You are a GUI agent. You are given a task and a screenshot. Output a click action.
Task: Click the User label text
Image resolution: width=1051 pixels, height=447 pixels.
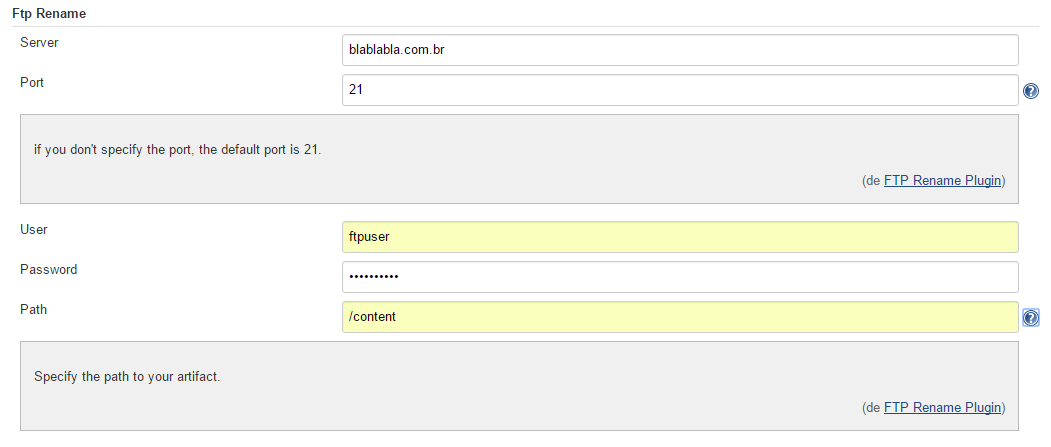[34, 229]
